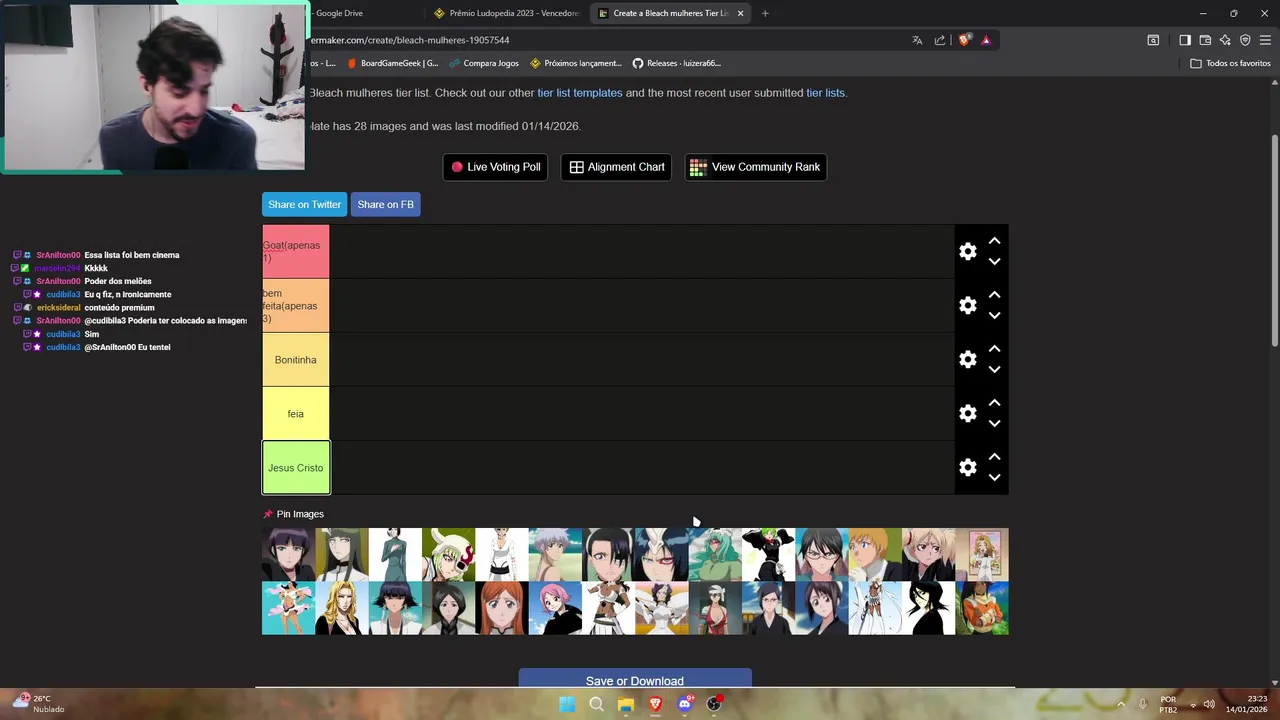
Task: Select the blonde woman in black thumbnail
Action: click(x=342, y=608)
